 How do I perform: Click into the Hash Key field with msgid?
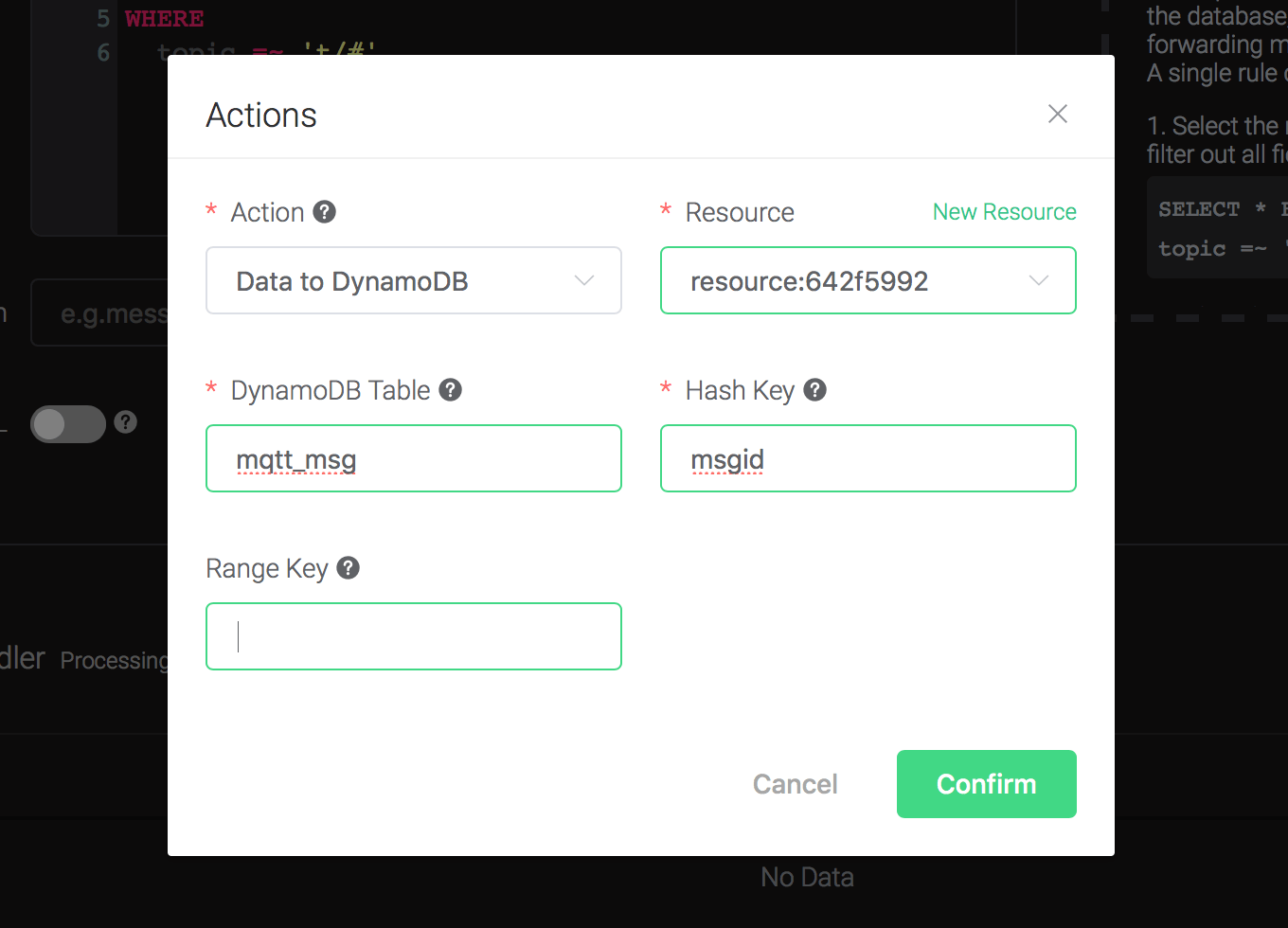[868, 459]
